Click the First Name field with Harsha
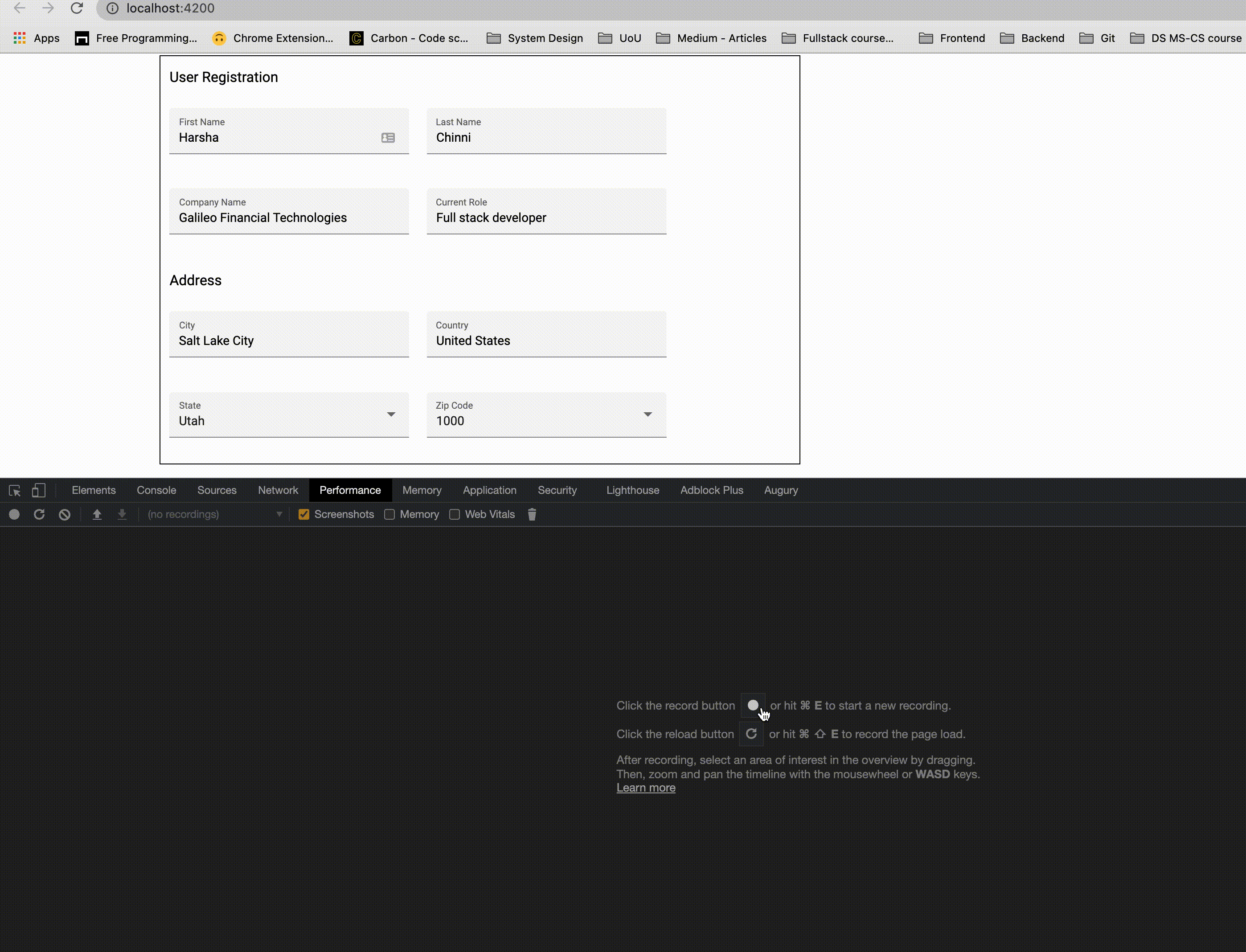The image size is (1246, 952). [x=289, y=131]
